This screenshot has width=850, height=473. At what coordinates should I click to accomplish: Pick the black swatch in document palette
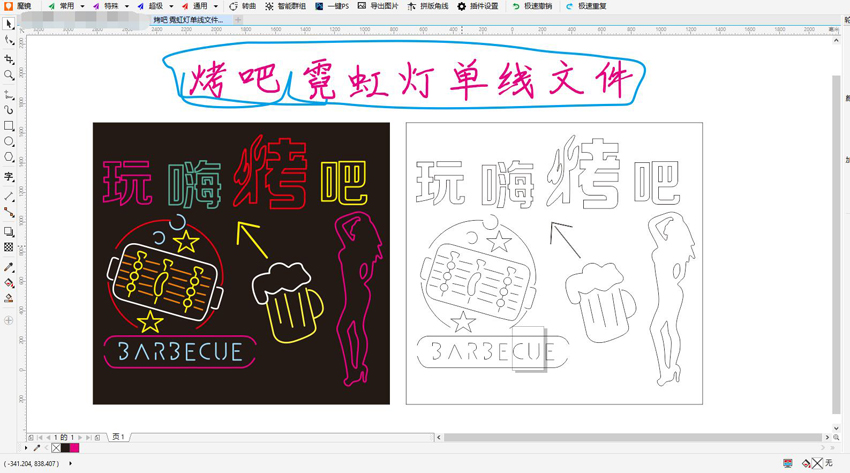65,448
